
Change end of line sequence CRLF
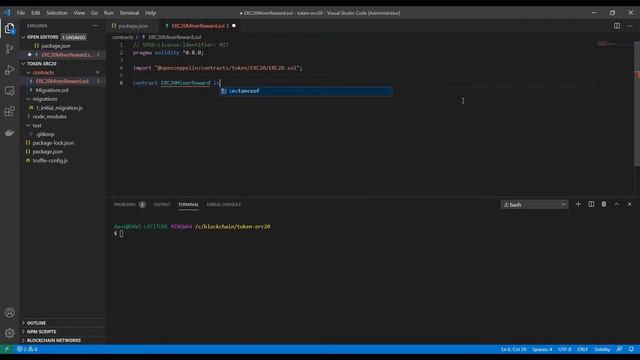pos(582,349)
